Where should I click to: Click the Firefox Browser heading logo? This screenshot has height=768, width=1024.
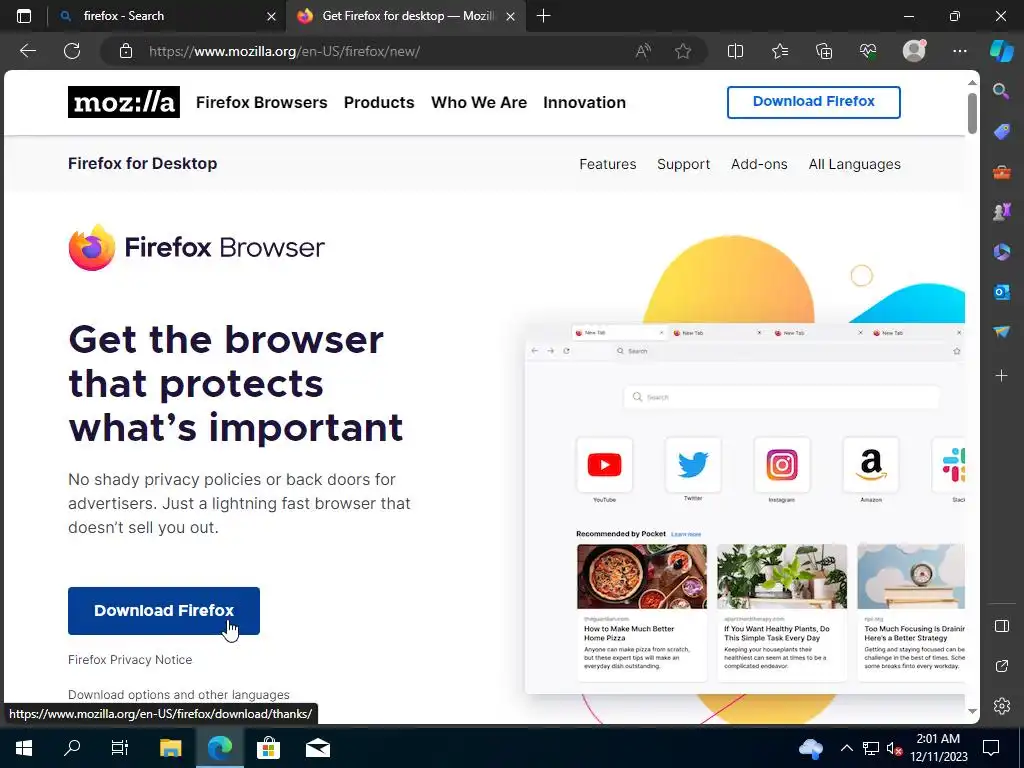197,248
